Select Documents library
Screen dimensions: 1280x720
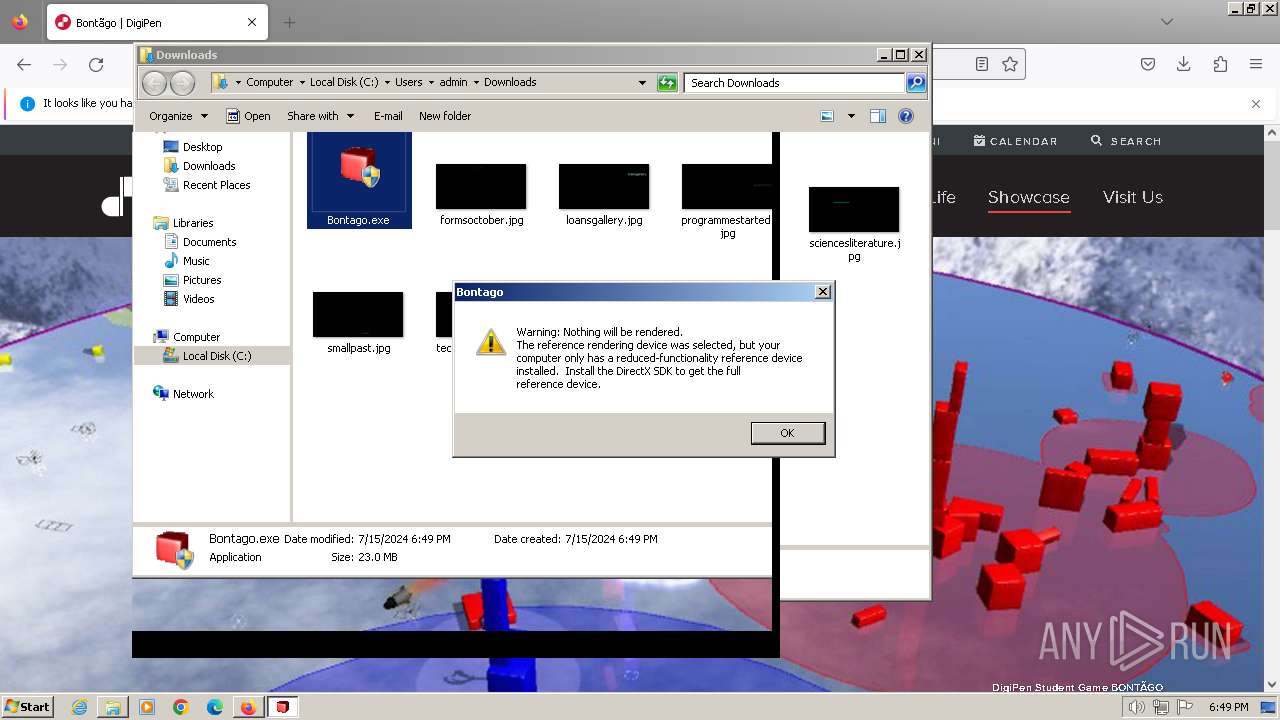click(209, 242)
